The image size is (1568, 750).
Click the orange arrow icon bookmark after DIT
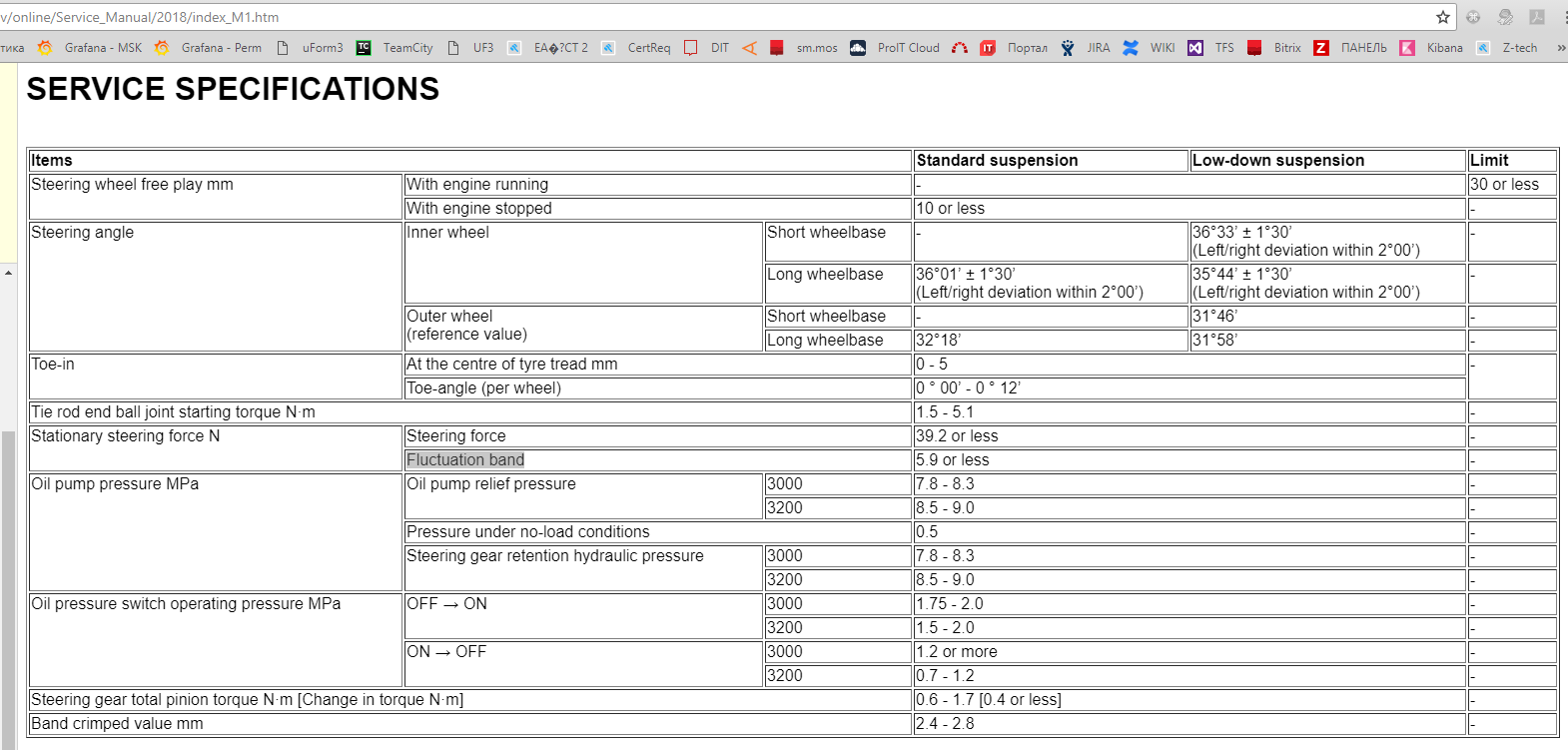coord(749,48)
